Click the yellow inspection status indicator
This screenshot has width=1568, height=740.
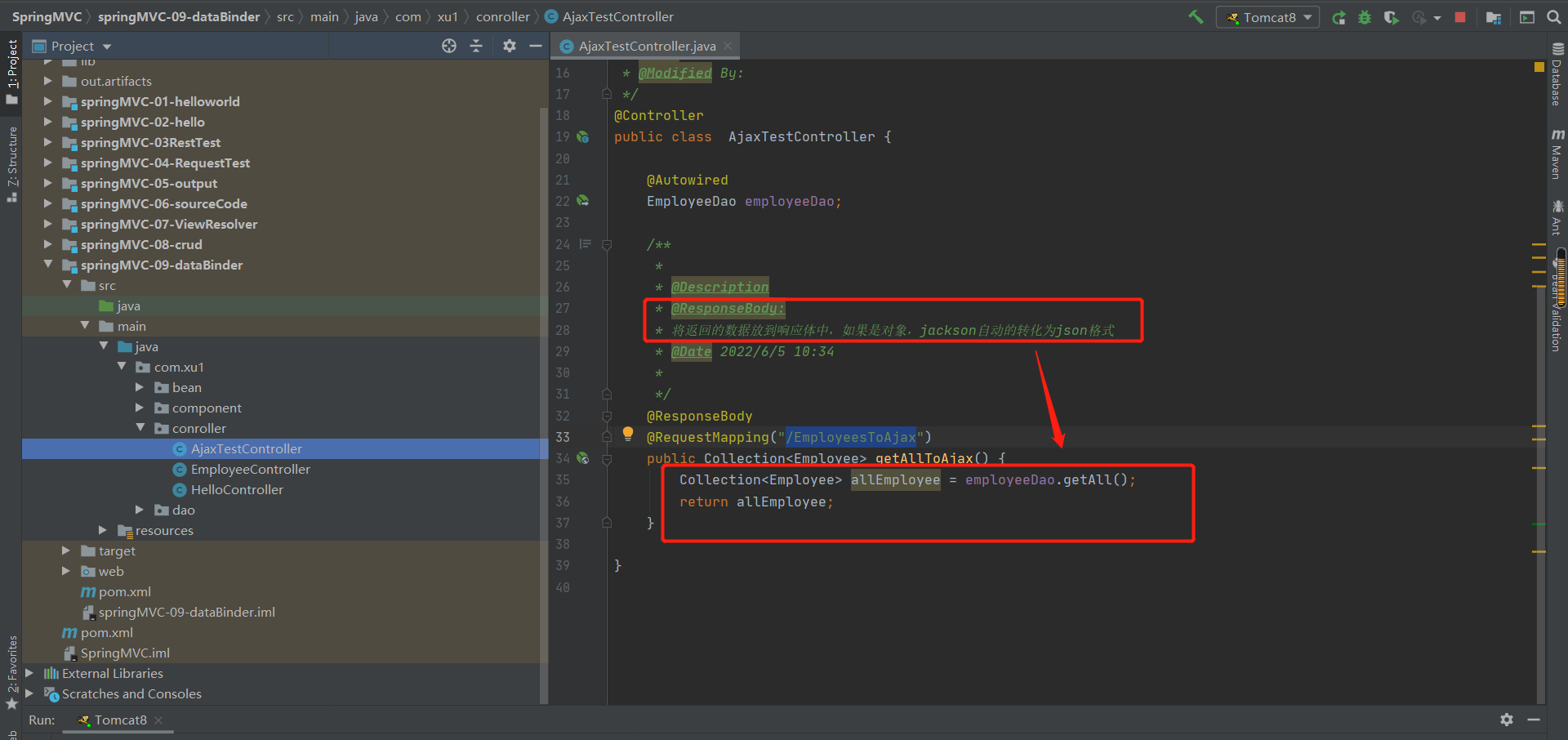point(1539,67)
